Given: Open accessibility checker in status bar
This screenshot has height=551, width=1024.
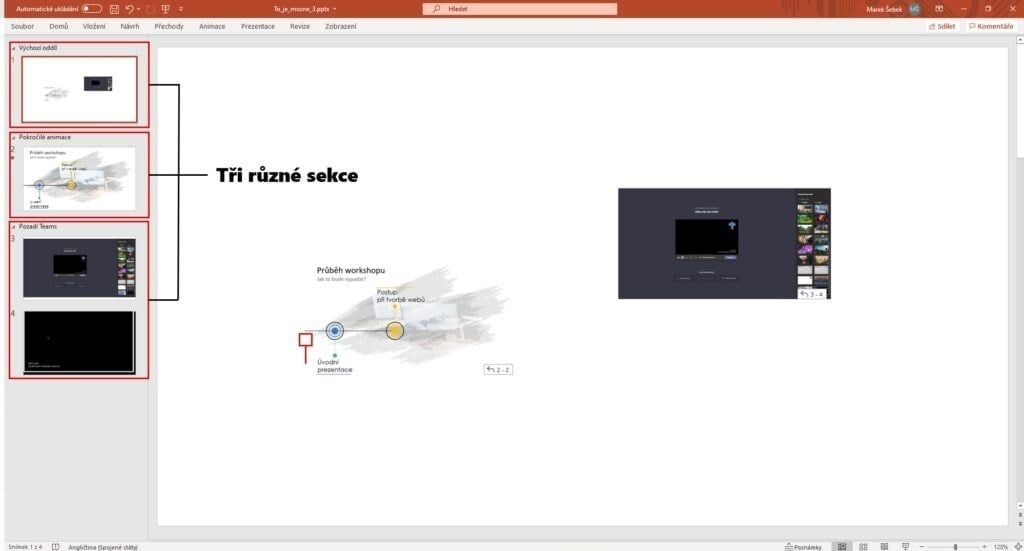Looking at the screenshot, I should [x=55, y=546].
